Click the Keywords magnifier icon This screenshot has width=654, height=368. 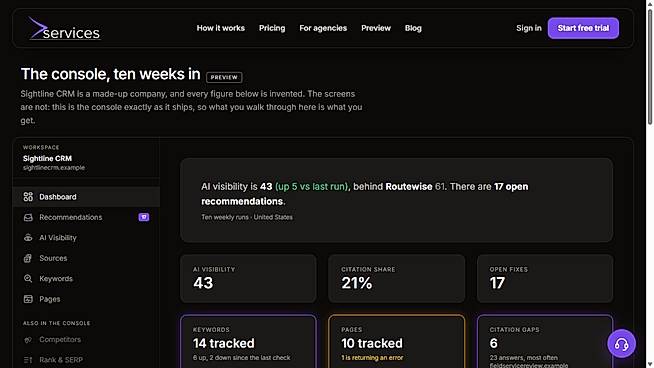28,278
